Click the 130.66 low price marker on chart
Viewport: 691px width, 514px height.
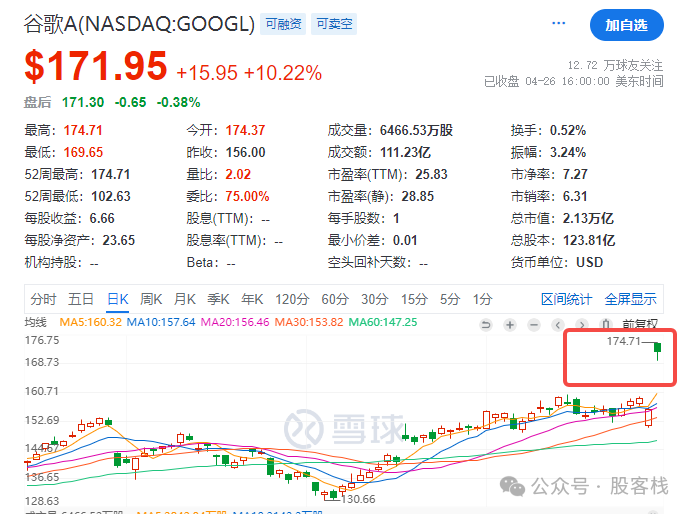point(359,499)
